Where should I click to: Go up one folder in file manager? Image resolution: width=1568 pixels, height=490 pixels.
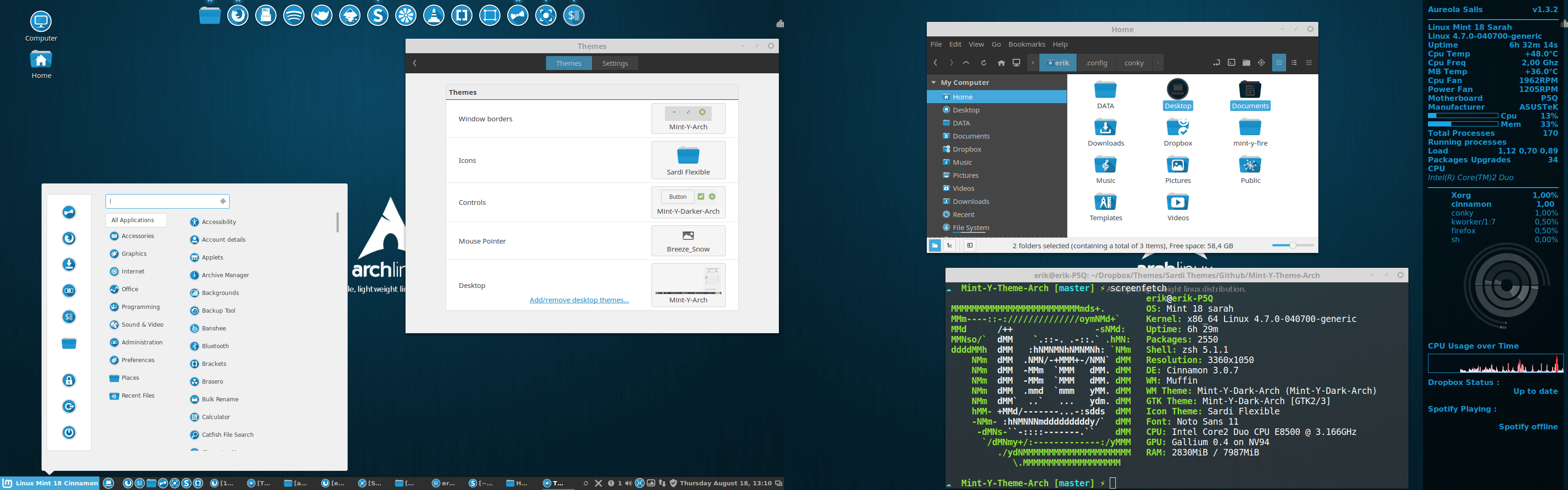coord(966,63)
